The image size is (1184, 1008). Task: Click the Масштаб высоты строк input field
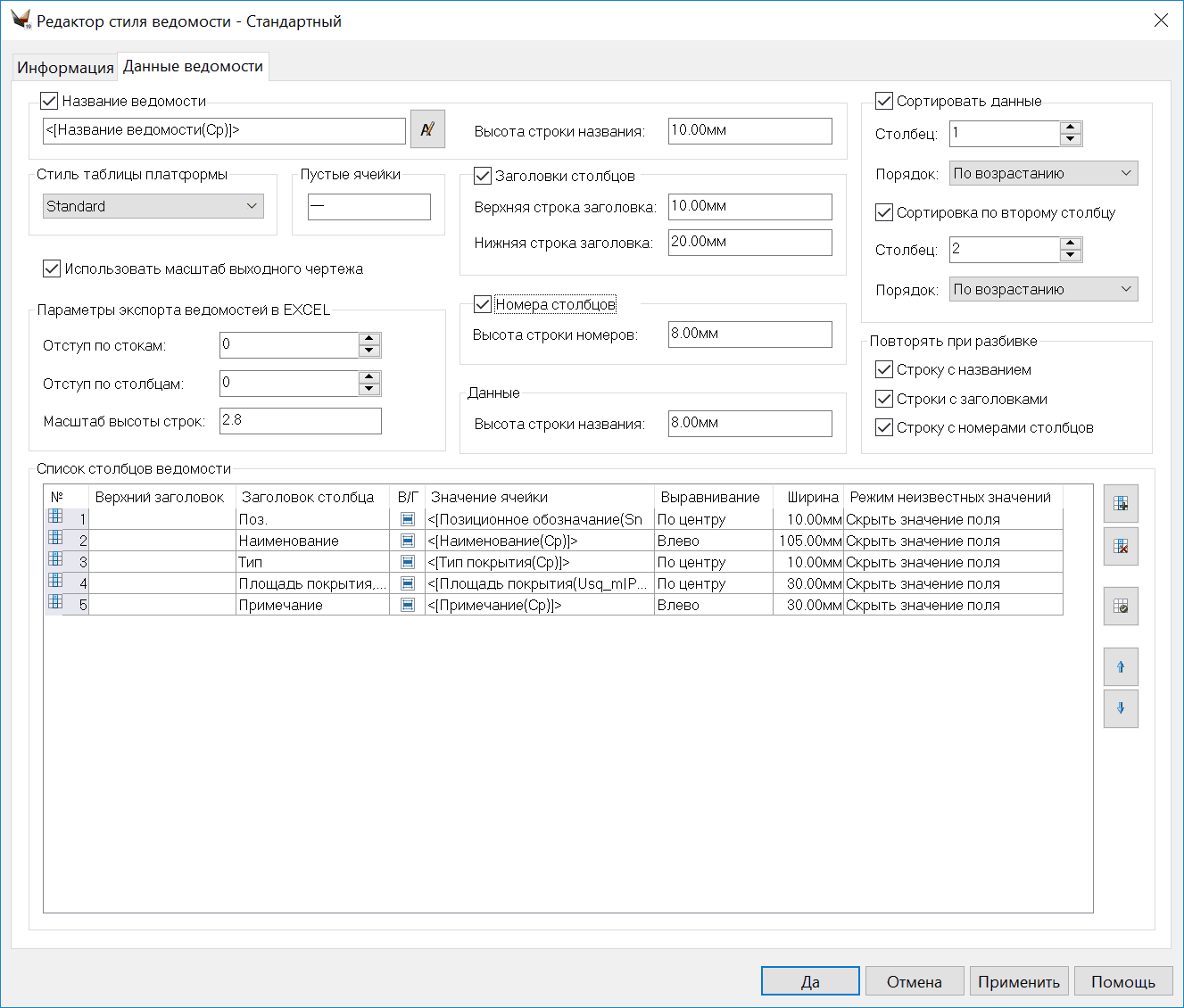(x=300, y=421)
